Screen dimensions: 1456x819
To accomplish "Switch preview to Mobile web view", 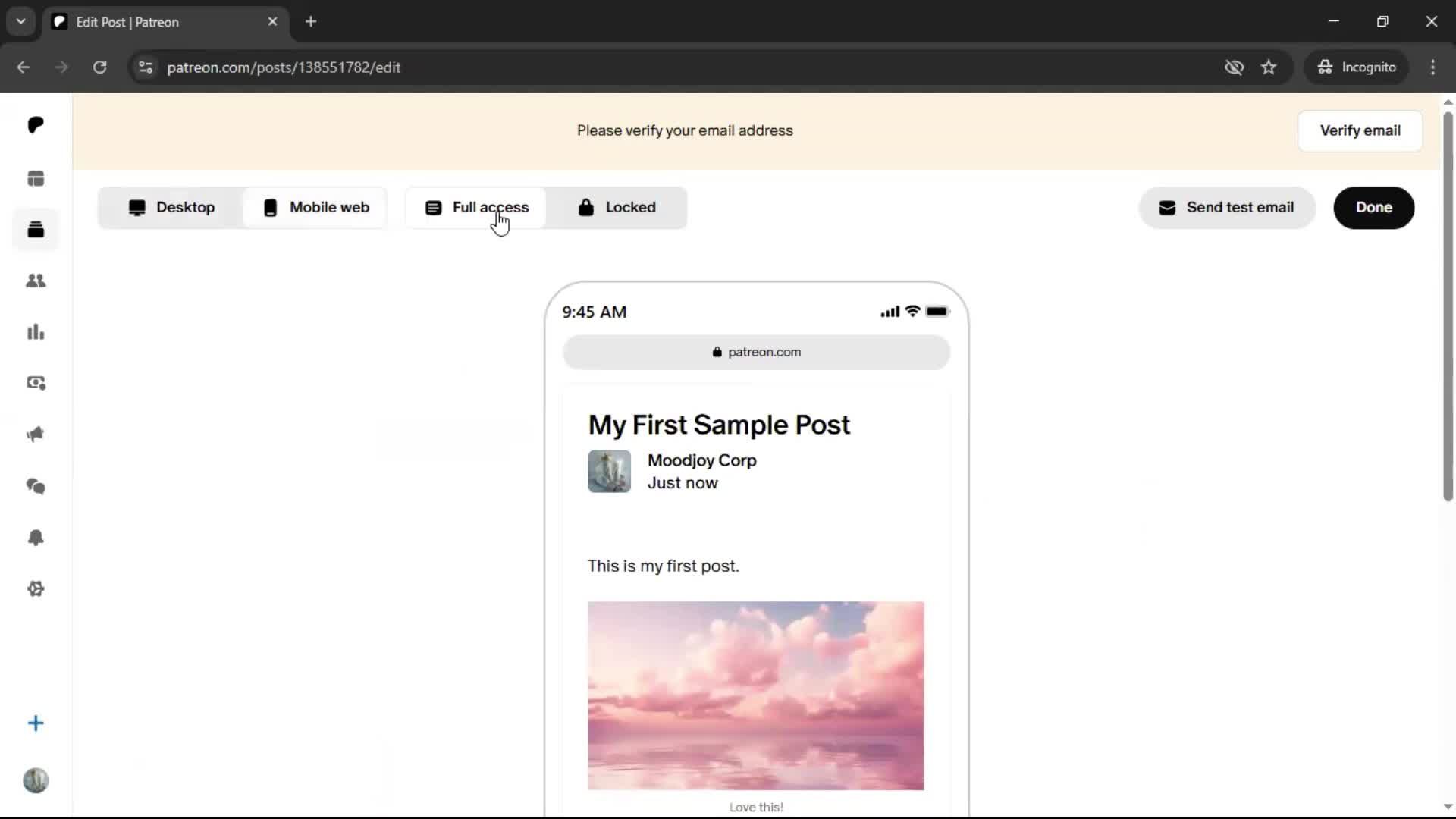I will [x=316, y=208].
